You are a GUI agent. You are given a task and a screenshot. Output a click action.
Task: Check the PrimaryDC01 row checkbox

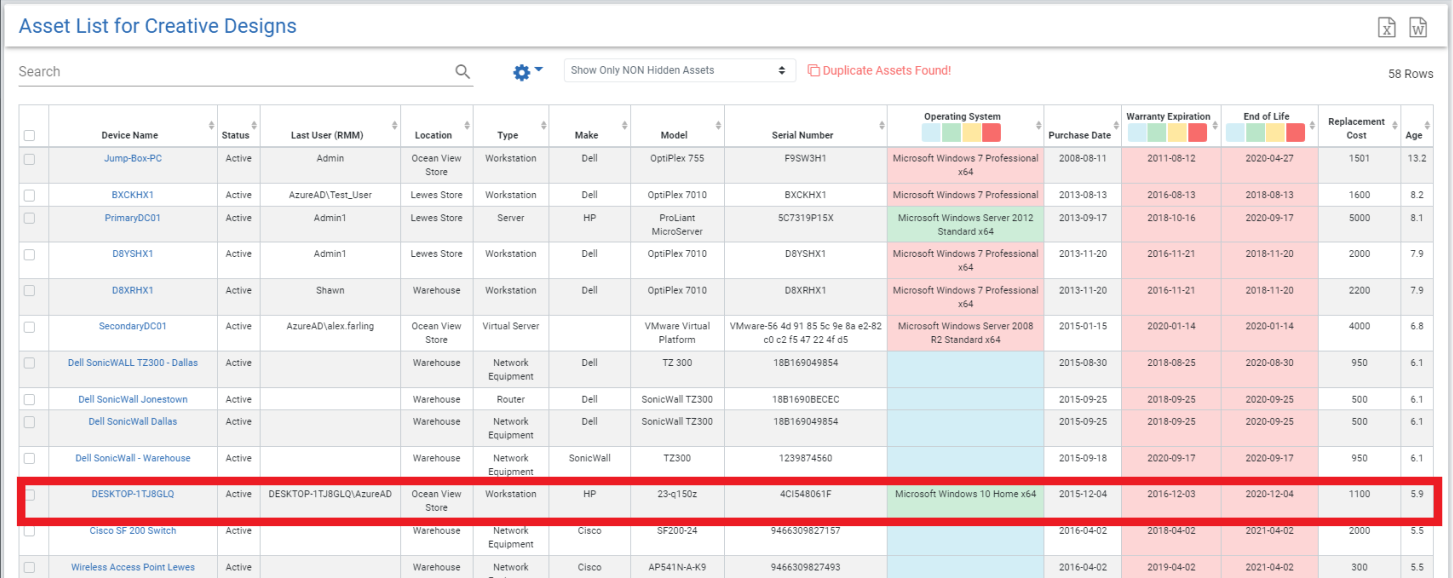click(x=29, y=218)
